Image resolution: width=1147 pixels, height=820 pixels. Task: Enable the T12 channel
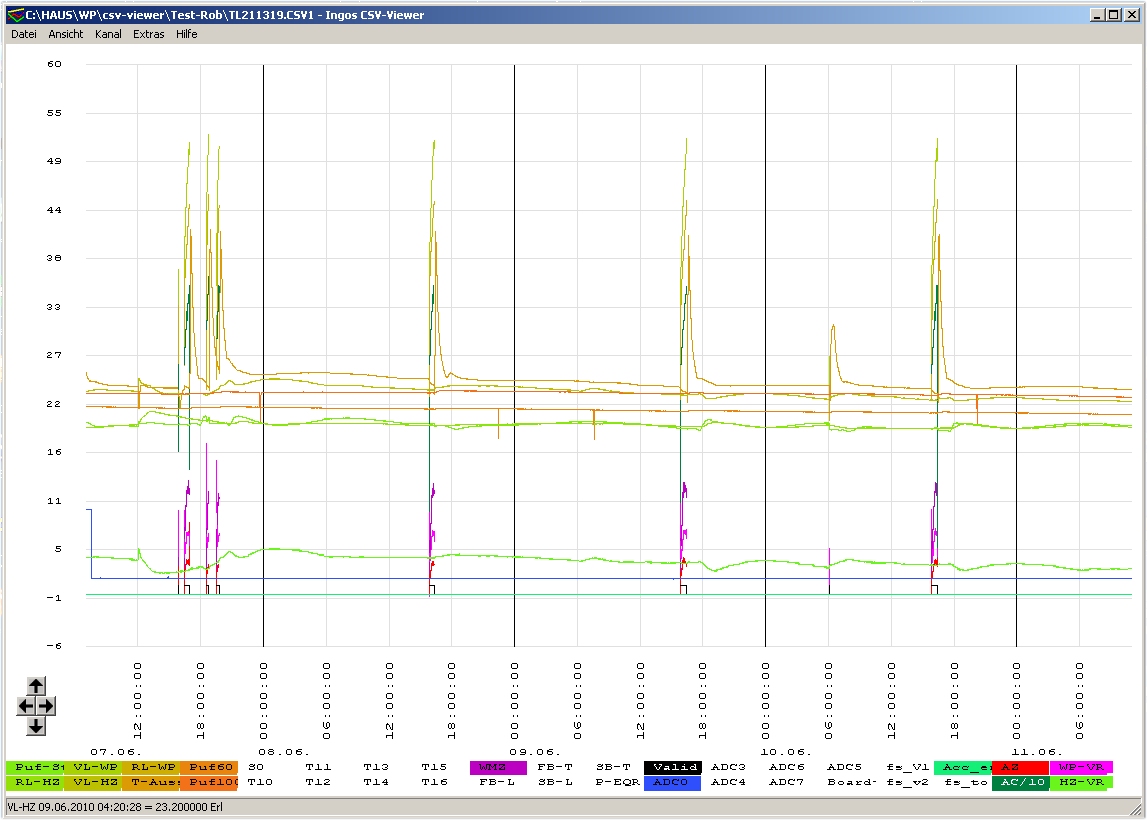[318, 782]
